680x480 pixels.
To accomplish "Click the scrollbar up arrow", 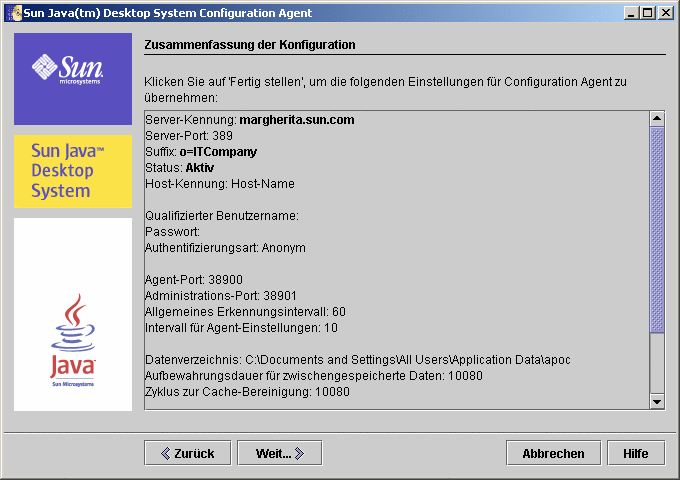I will click(657, 118).
